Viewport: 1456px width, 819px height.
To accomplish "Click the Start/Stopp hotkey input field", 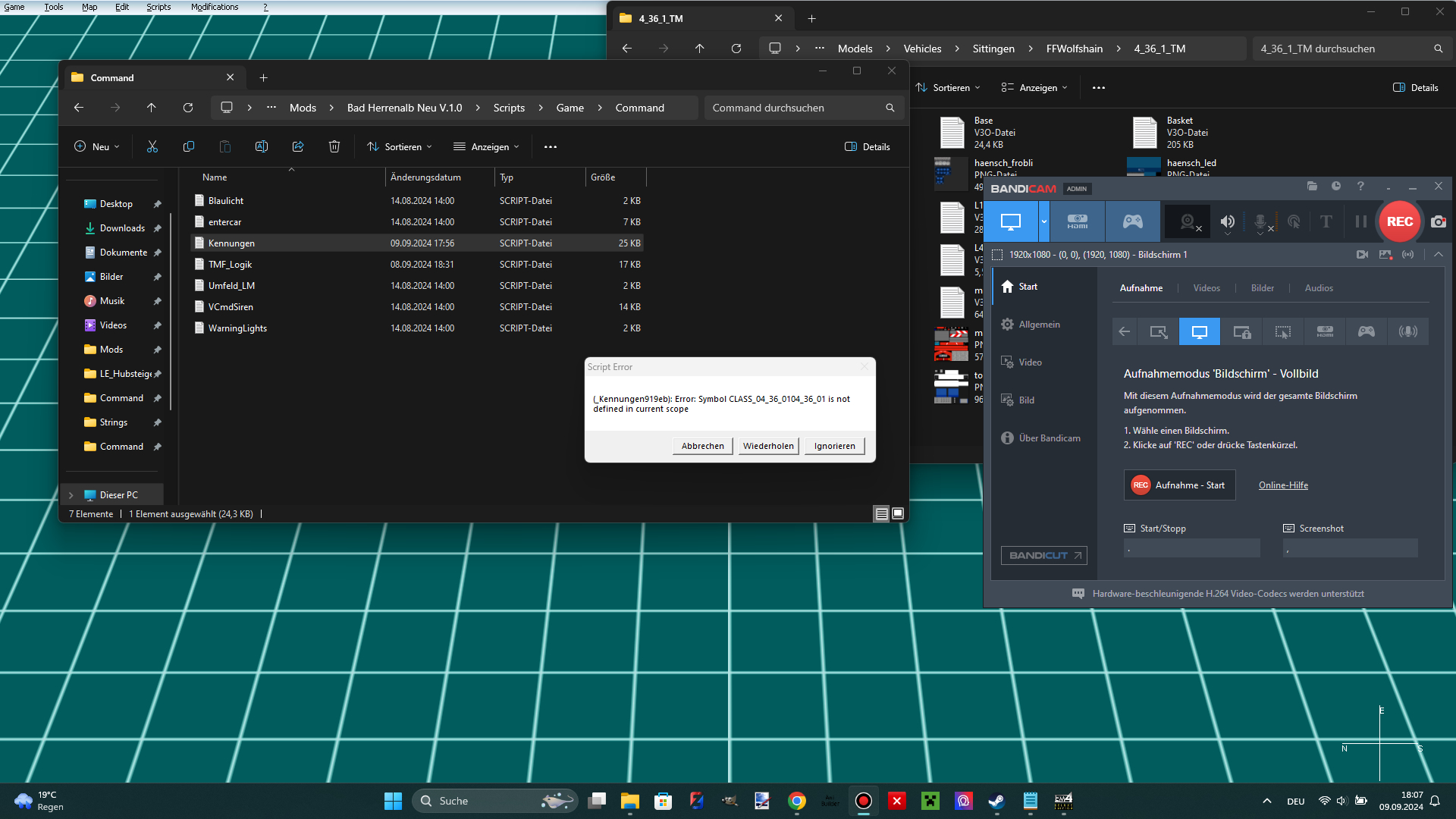I will [x=1191, y=548].
